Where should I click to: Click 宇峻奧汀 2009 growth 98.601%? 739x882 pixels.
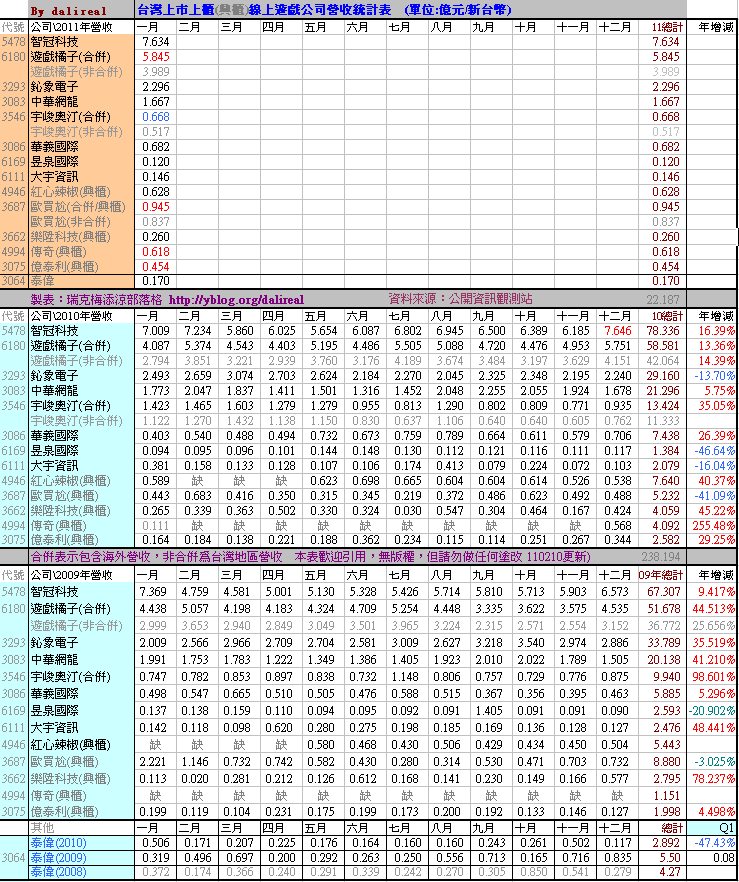tap(714, 677)
